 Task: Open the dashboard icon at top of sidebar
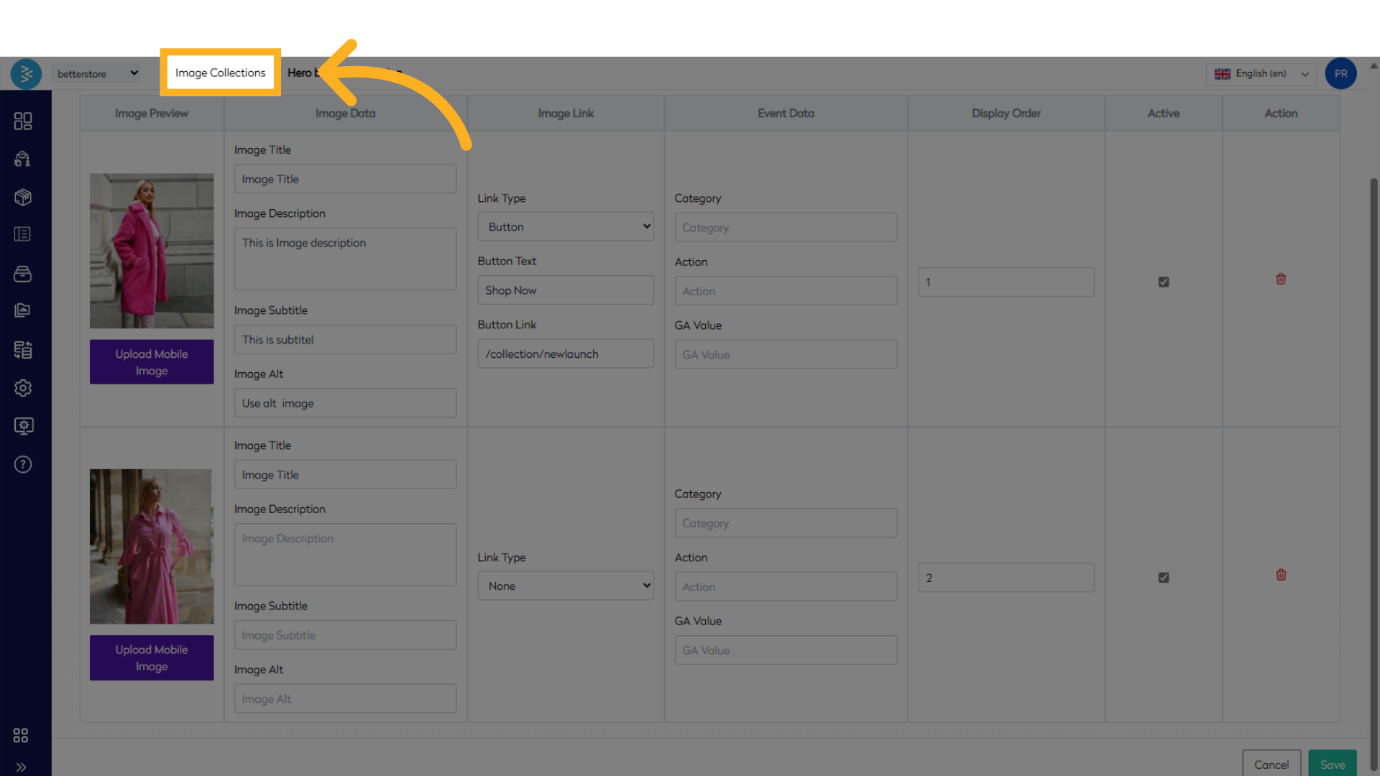click(x=23, y=121)
